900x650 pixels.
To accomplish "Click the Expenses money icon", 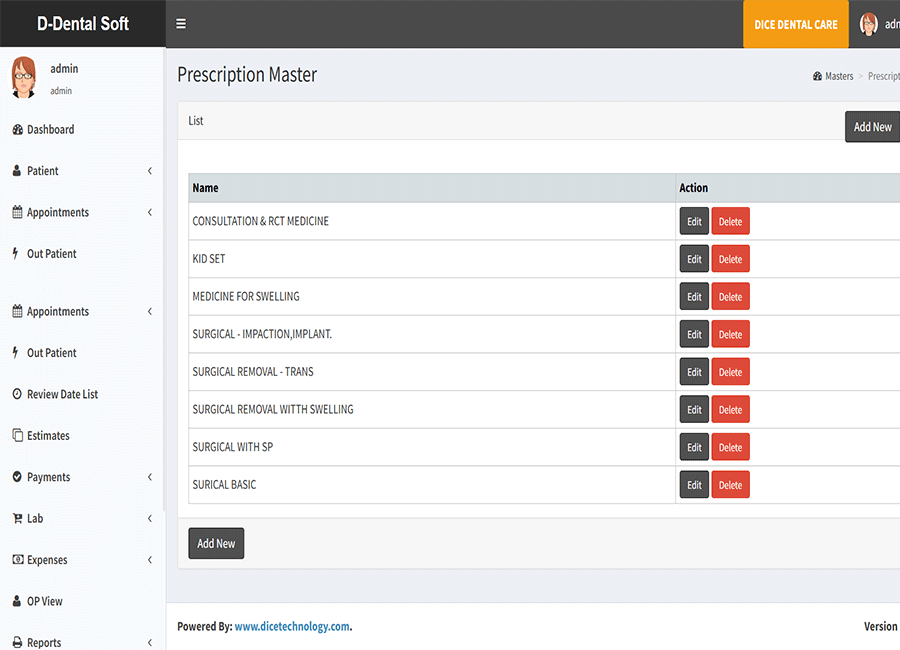I will tap(17, 560).
